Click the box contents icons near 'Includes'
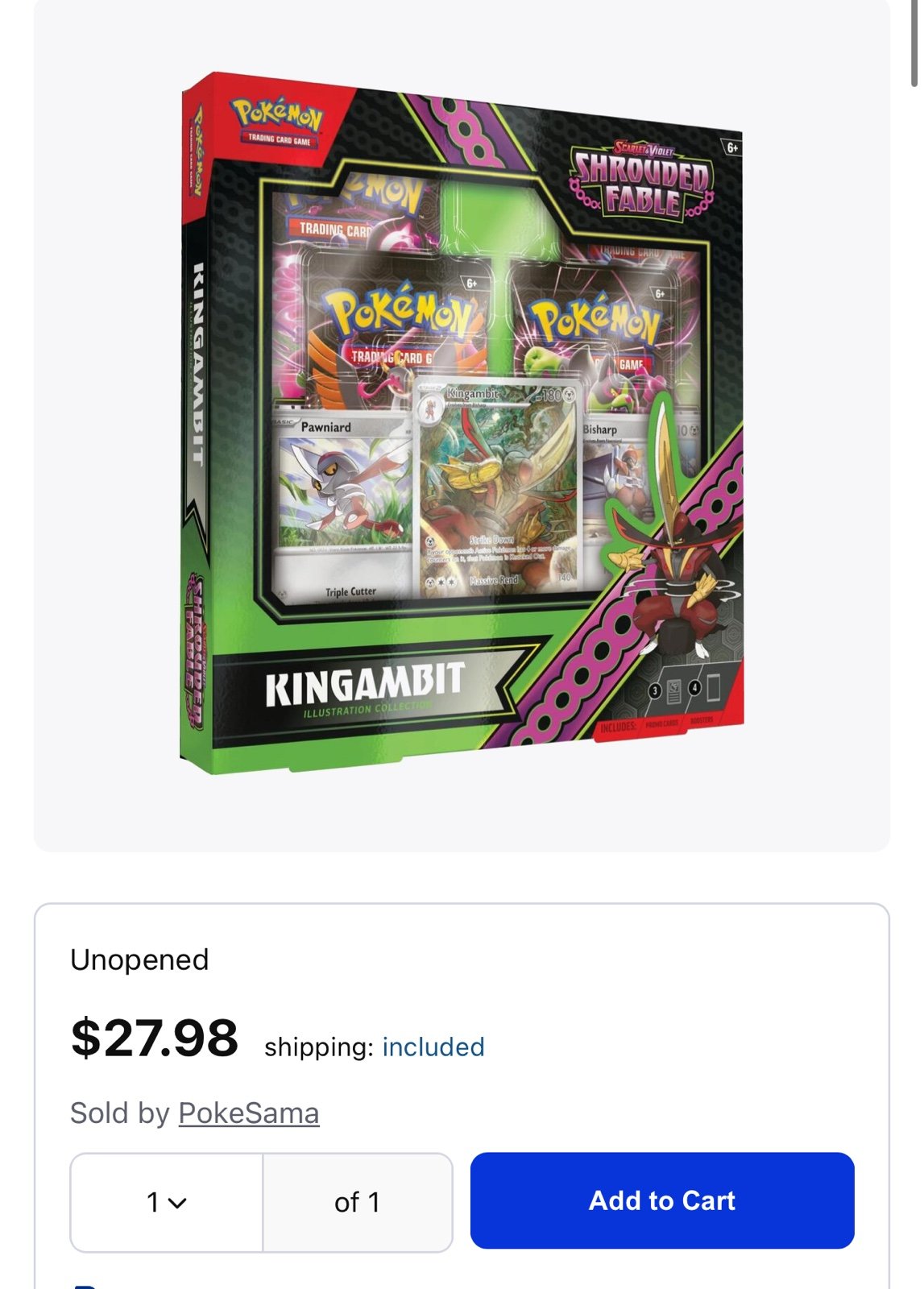This screenshot has width=924, height=1289. click(685, 690)
